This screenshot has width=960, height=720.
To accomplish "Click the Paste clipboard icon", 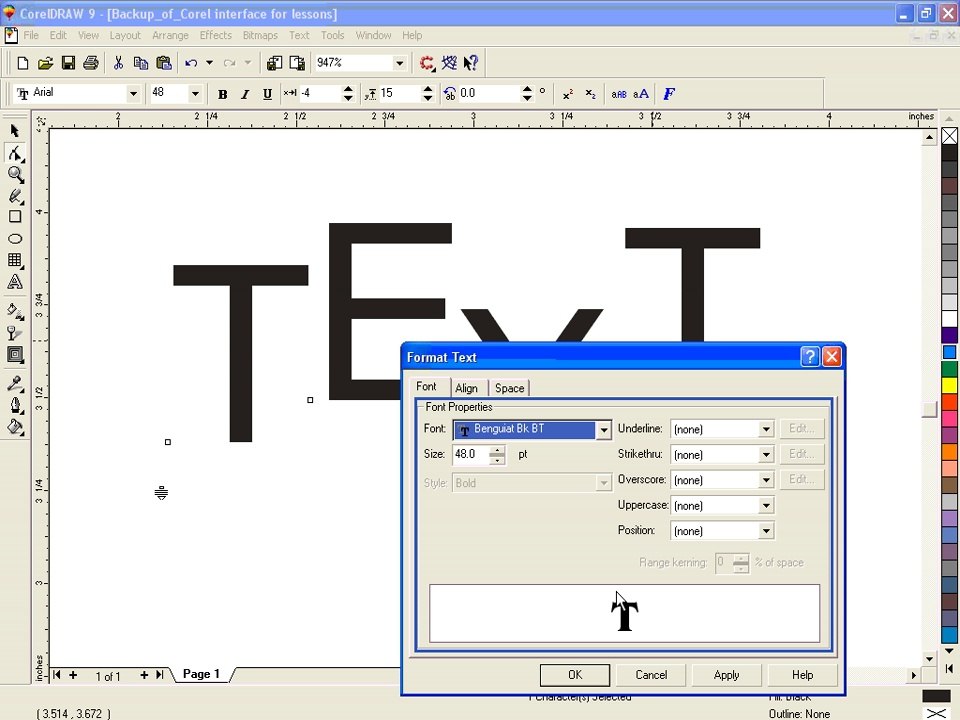I will click(163, 62).
